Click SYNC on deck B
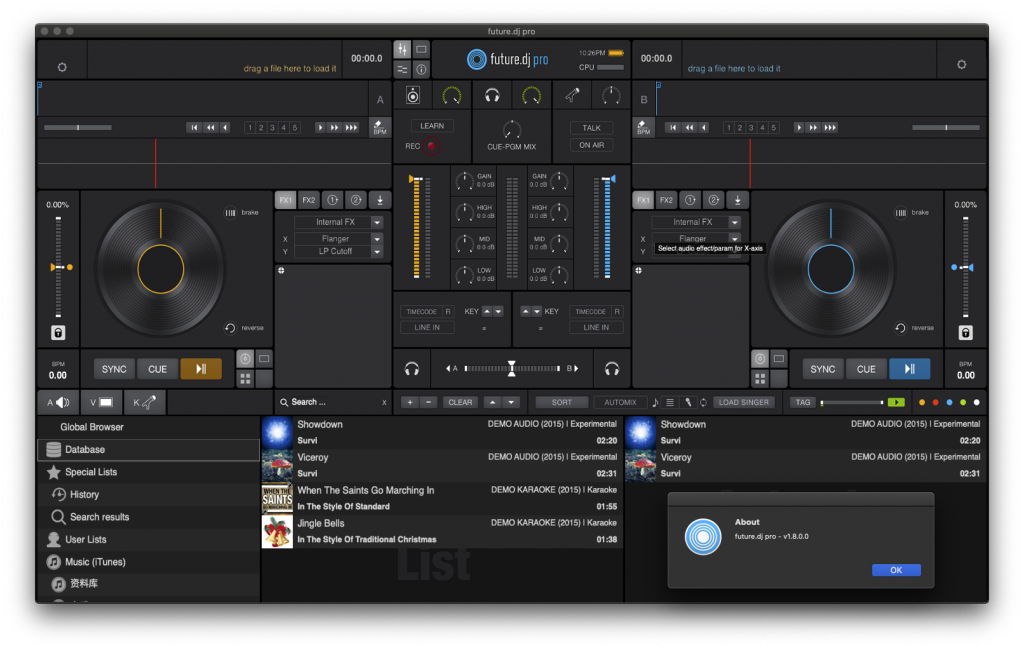Image resolution: width=1024 pixels, height=650 pixels. pyautogui.click(x=822, y=369)
